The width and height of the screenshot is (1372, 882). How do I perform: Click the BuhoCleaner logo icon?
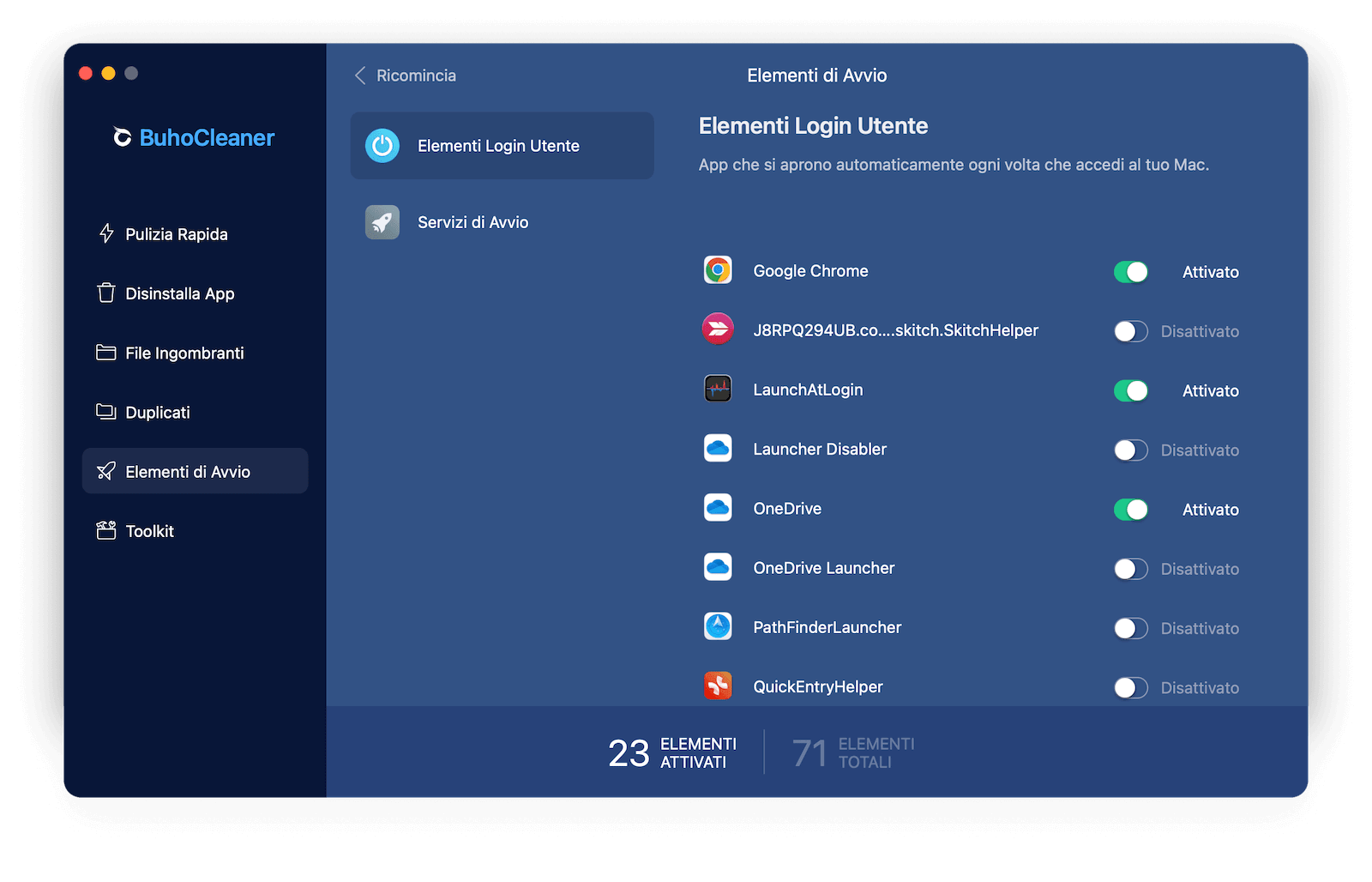click(123, 137)
